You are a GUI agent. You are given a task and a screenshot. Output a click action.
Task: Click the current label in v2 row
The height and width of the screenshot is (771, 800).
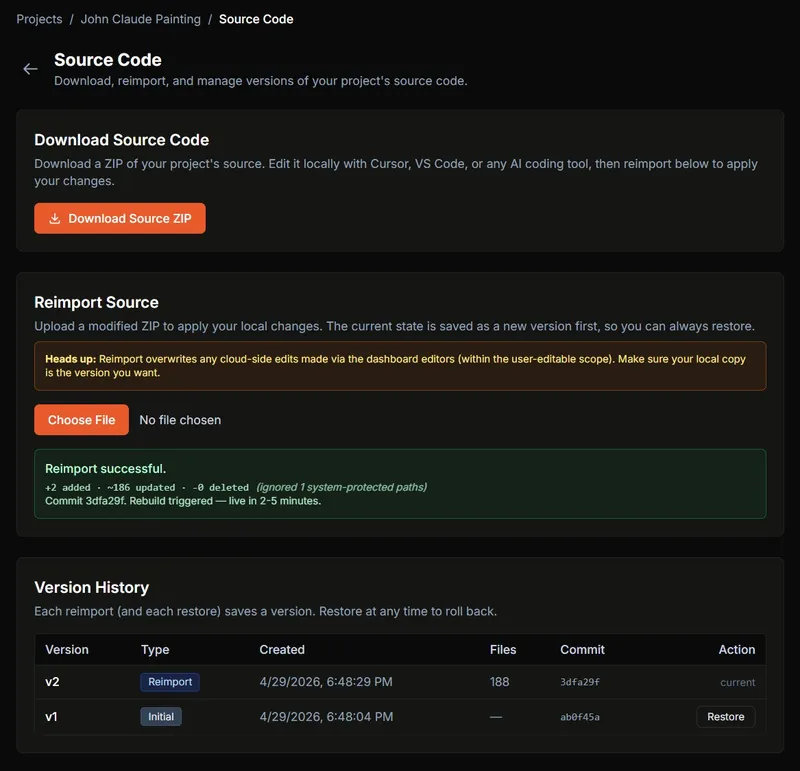(737, 682)
